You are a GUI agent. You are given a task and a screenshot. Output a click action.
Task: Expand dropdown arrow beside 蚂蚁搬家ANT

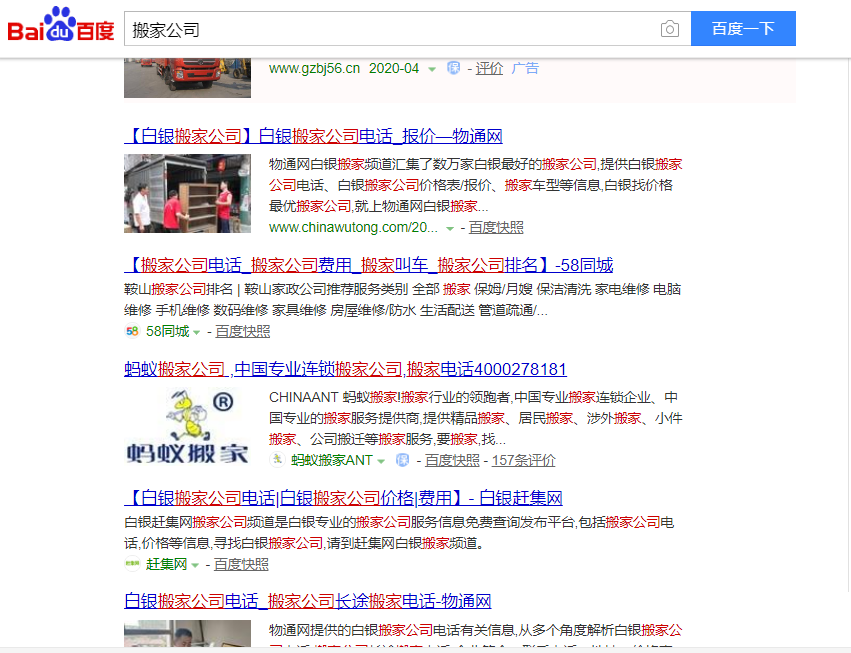pyautogui.click(x=381, y=461)
